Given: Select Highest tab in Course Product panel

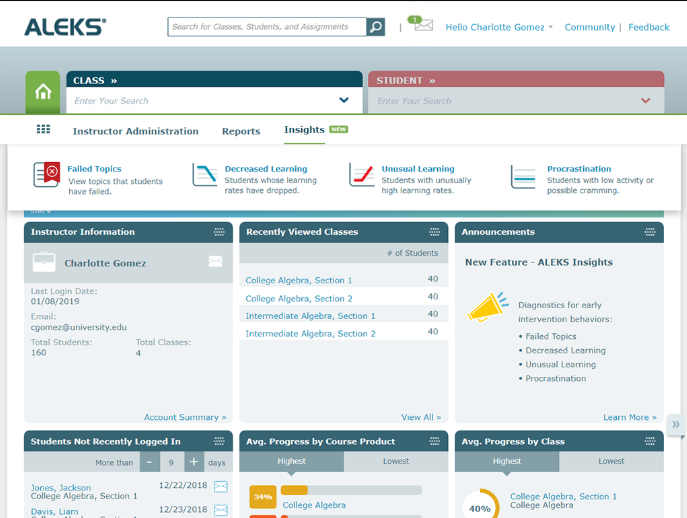Looking at the screenshot, I should [x=291, y=461].
